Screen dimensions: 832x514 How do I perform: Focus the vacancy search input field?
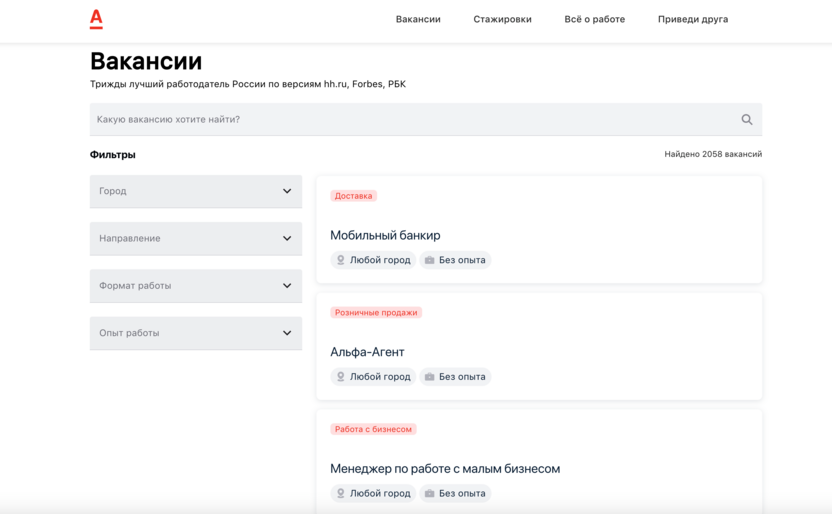click(x=426, y=119)
